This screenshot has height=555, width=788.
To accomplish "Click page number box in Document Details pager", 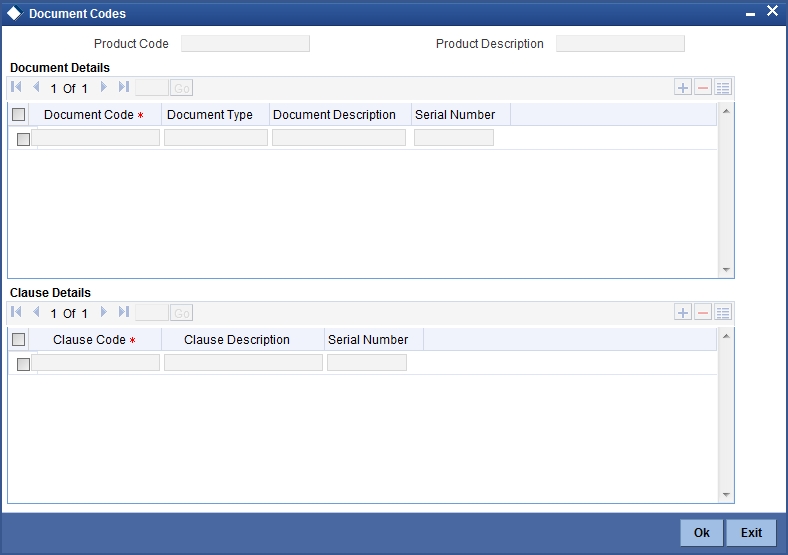I will tap(152, 87).
